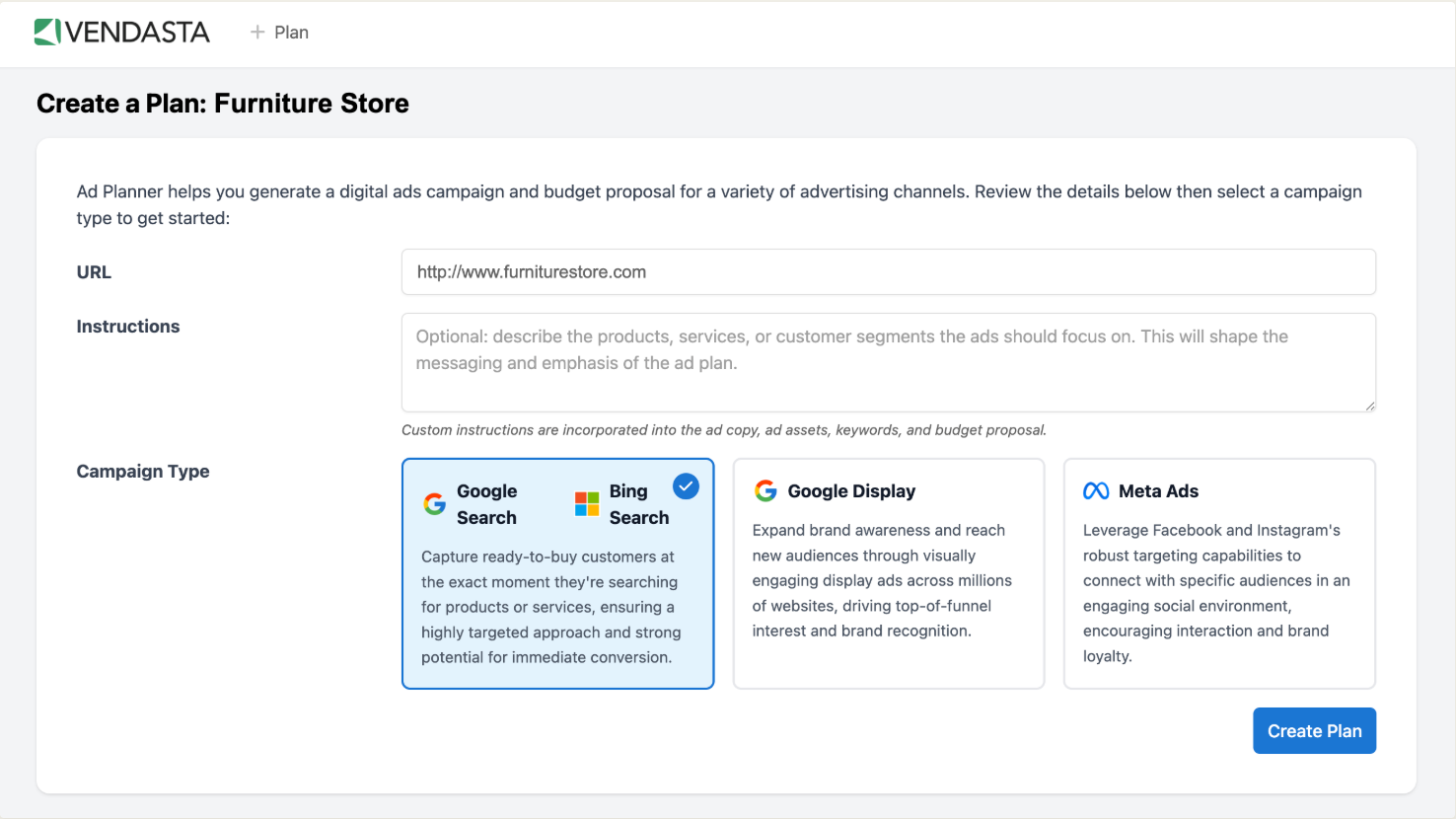Click the Meta infinity logo icon
The height and width of the screenshot is (819, 1456).
tap(1096, 491)
